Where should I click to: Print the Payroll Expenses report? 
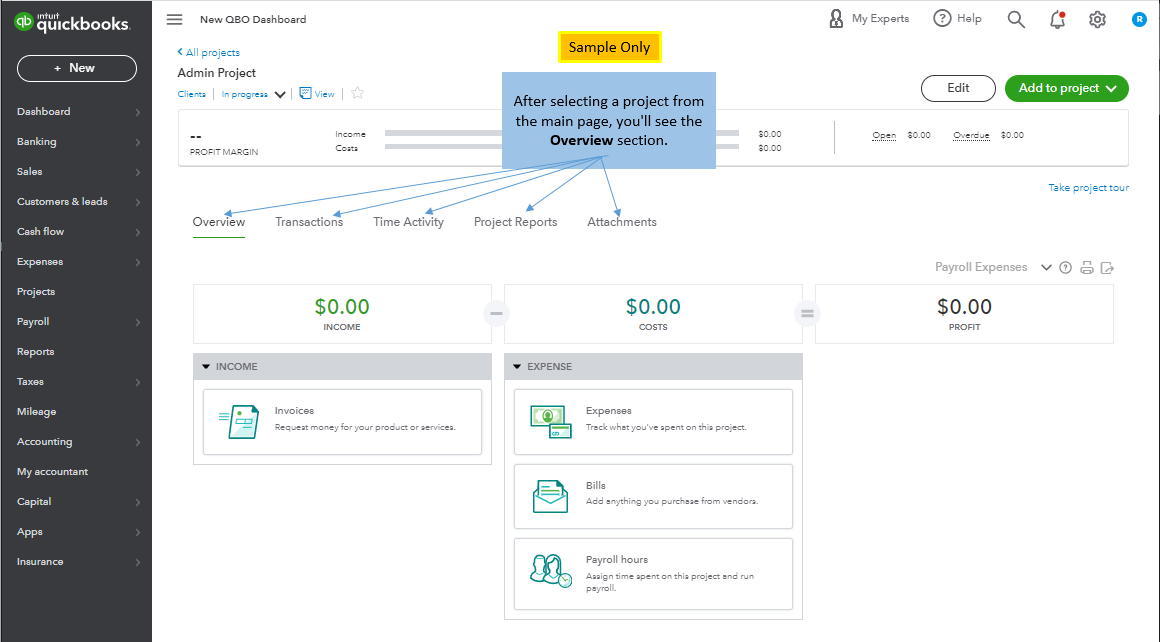point(1087,267)
